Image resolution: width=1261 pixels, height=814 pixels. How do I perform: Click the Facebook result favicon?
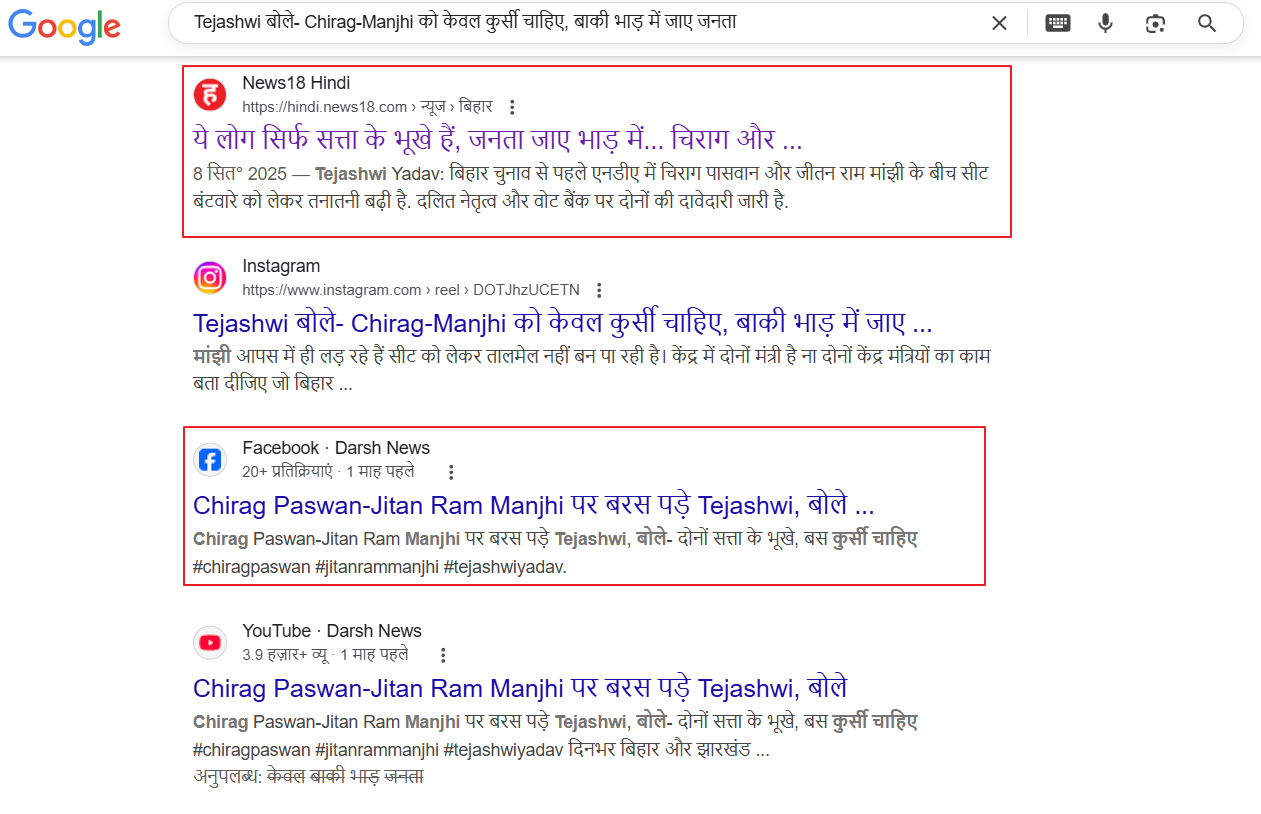[210, 459]
